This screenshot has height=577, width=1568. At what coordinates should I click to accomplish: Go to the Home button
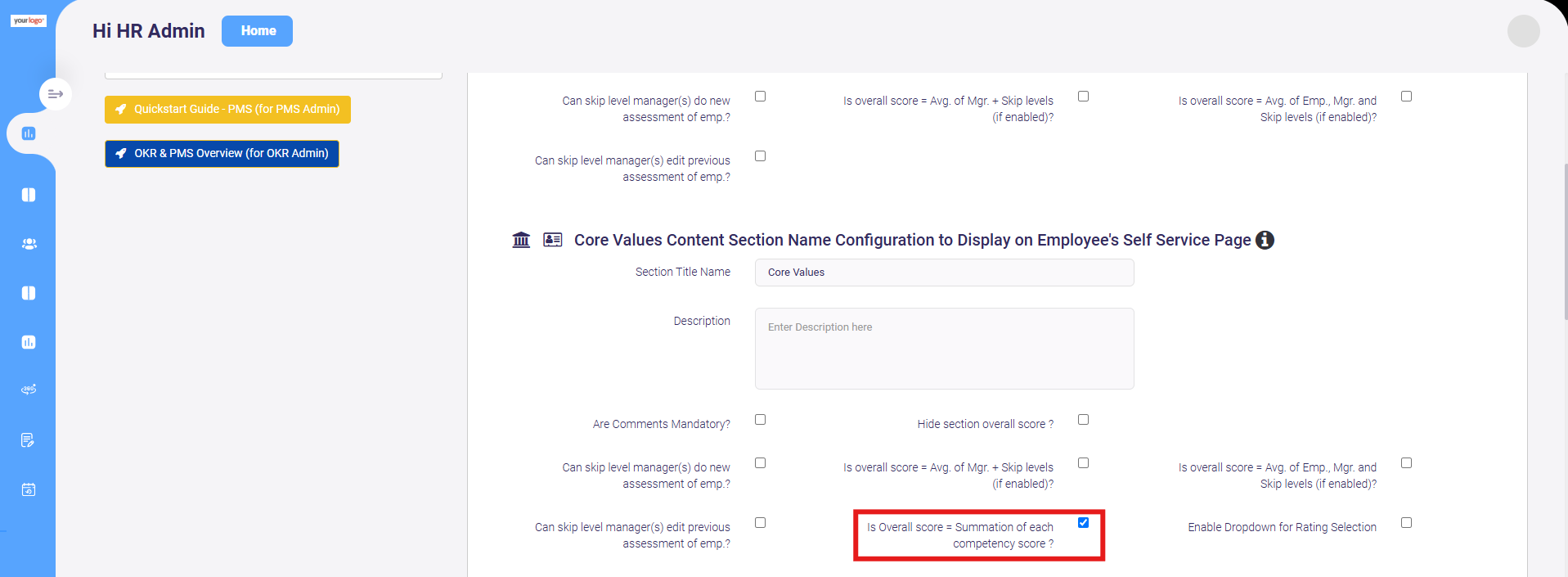click(257, 31)
